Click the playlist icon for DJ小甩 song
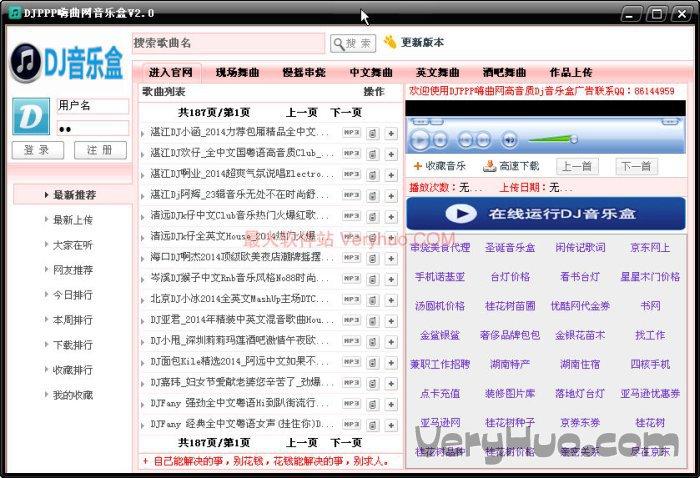Image resolution: width=700 pixels, height=478 pixels. (373, 342)
